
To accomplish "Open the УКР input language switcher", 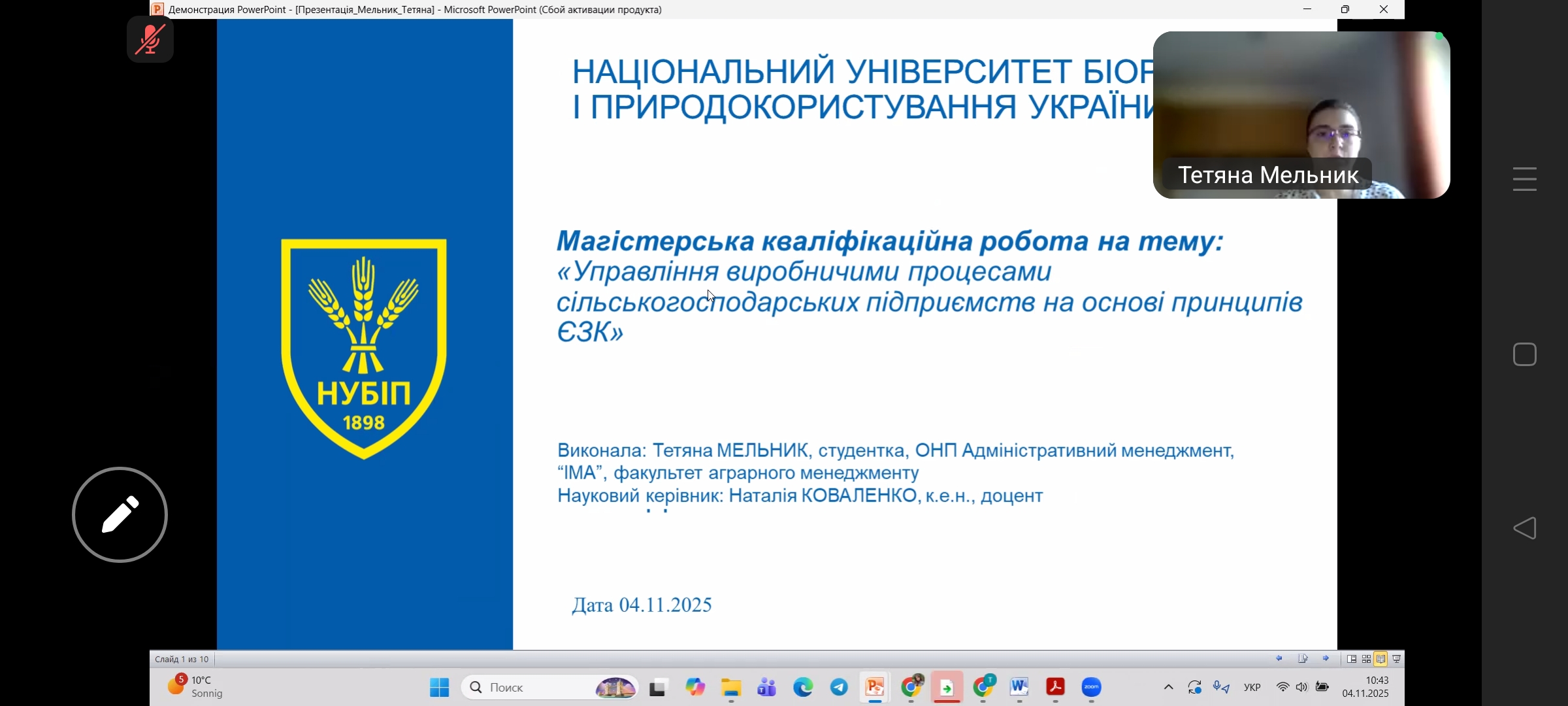I will tap(1252, 687).
